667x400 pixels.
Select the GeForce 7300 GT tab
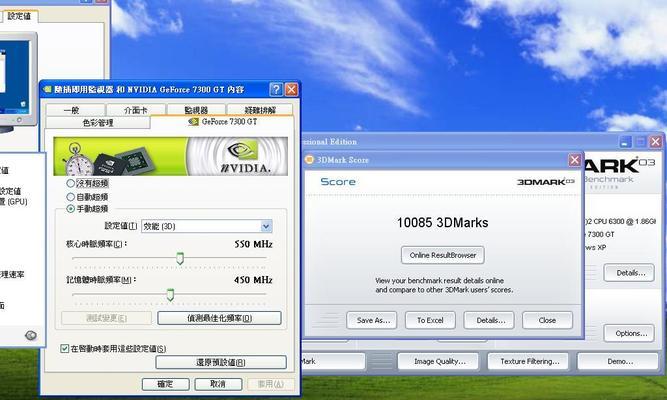222,122
